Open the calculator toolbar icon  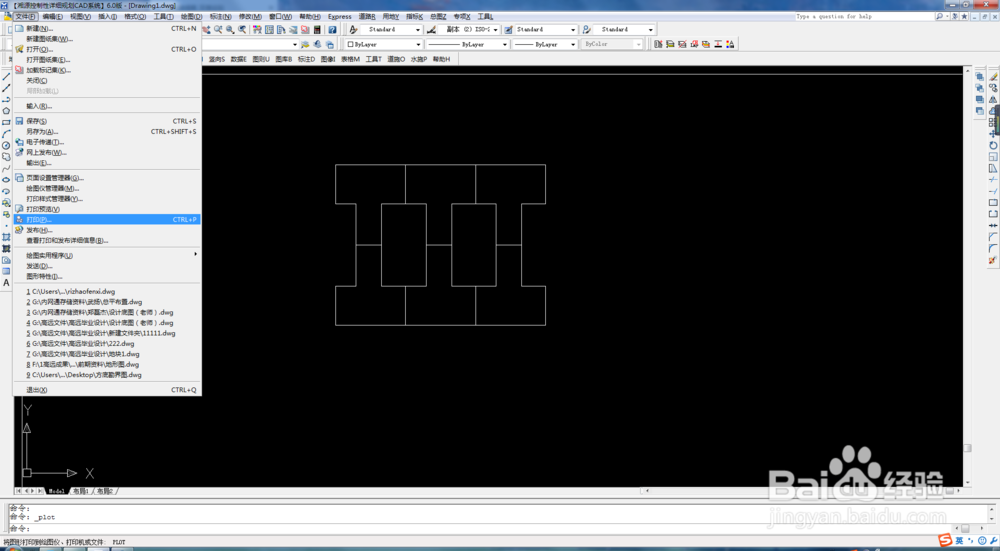point(317,29)
